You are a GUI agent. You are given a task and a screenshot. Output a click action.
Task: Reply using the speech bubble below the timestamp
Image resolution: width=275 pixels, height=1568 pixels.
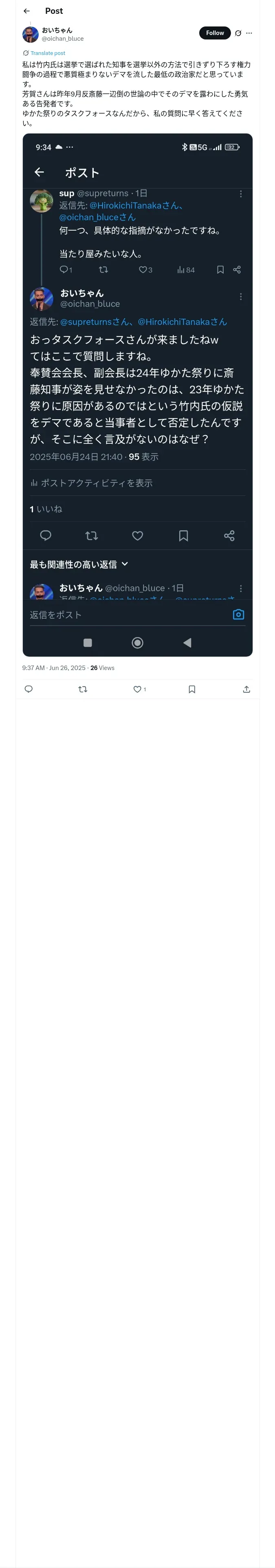coord(28,689)
